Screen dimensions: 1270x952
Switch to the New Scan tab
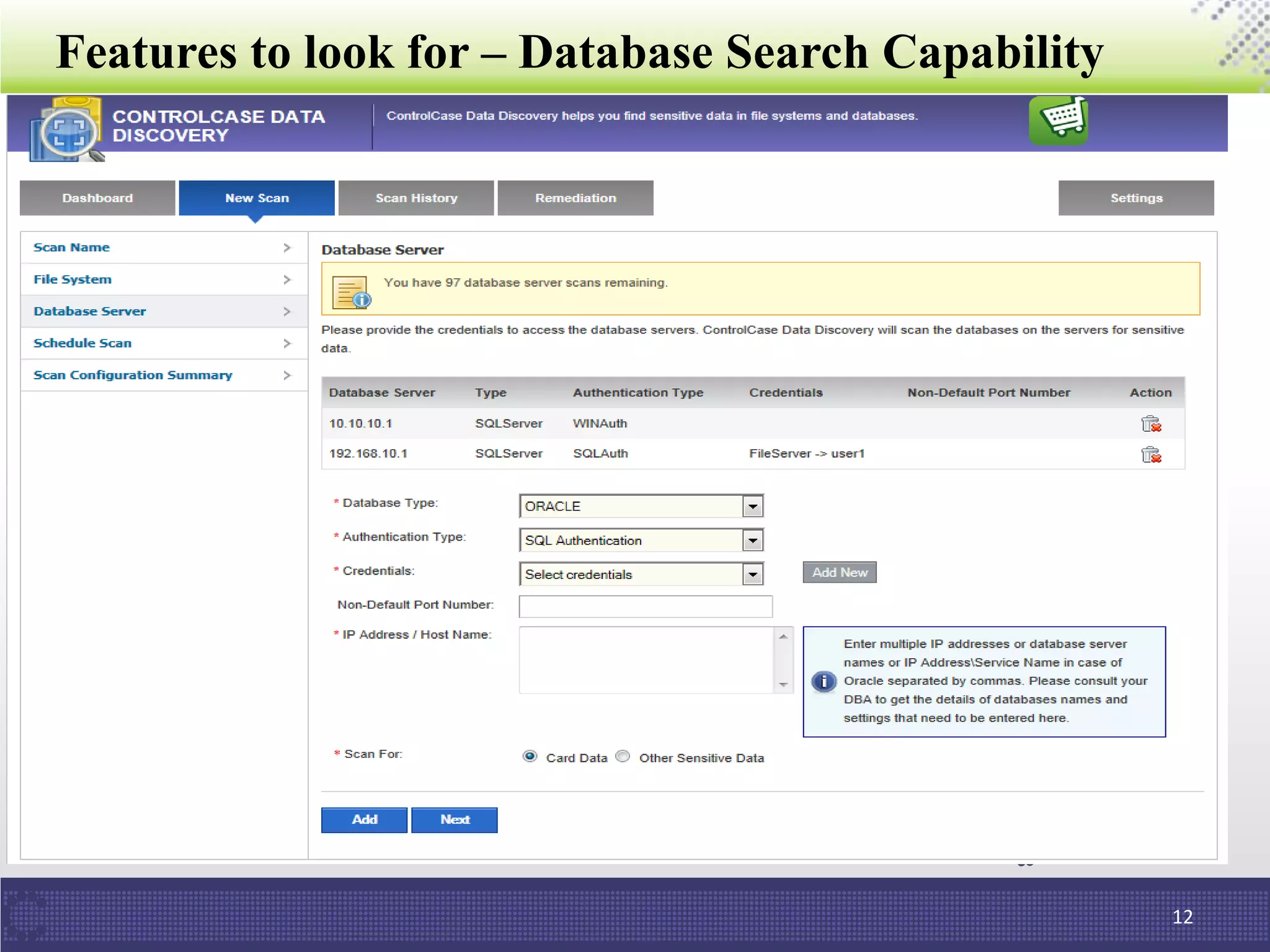pos(257,198)
